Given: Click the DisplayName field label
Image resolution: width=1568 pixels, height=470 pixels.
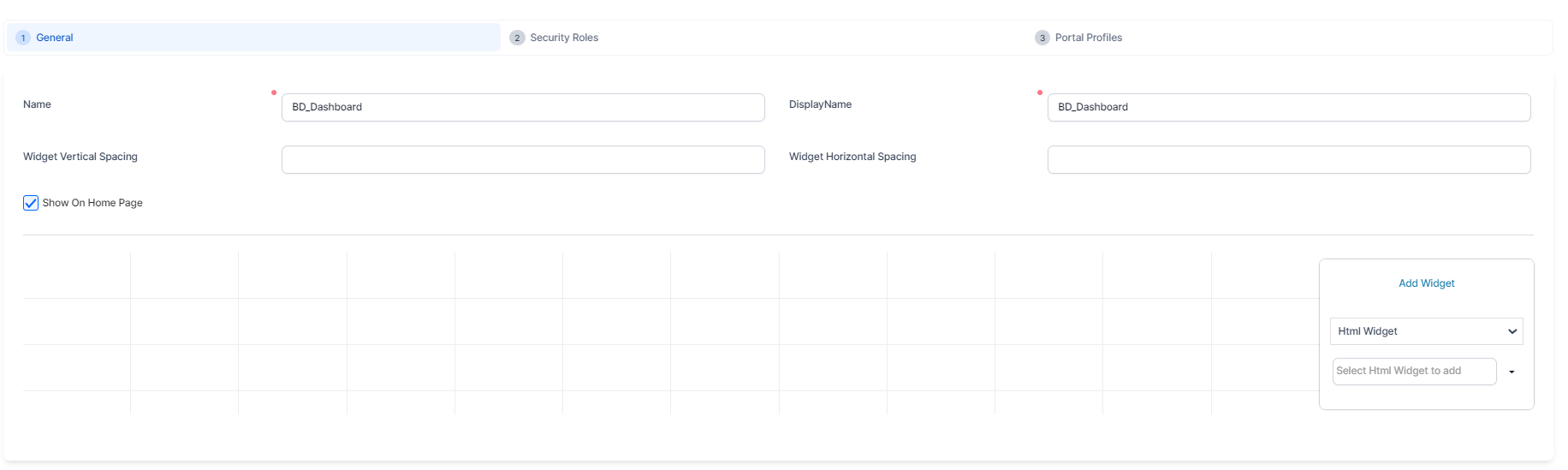Looking at the screenshot, I should (820, 104).
